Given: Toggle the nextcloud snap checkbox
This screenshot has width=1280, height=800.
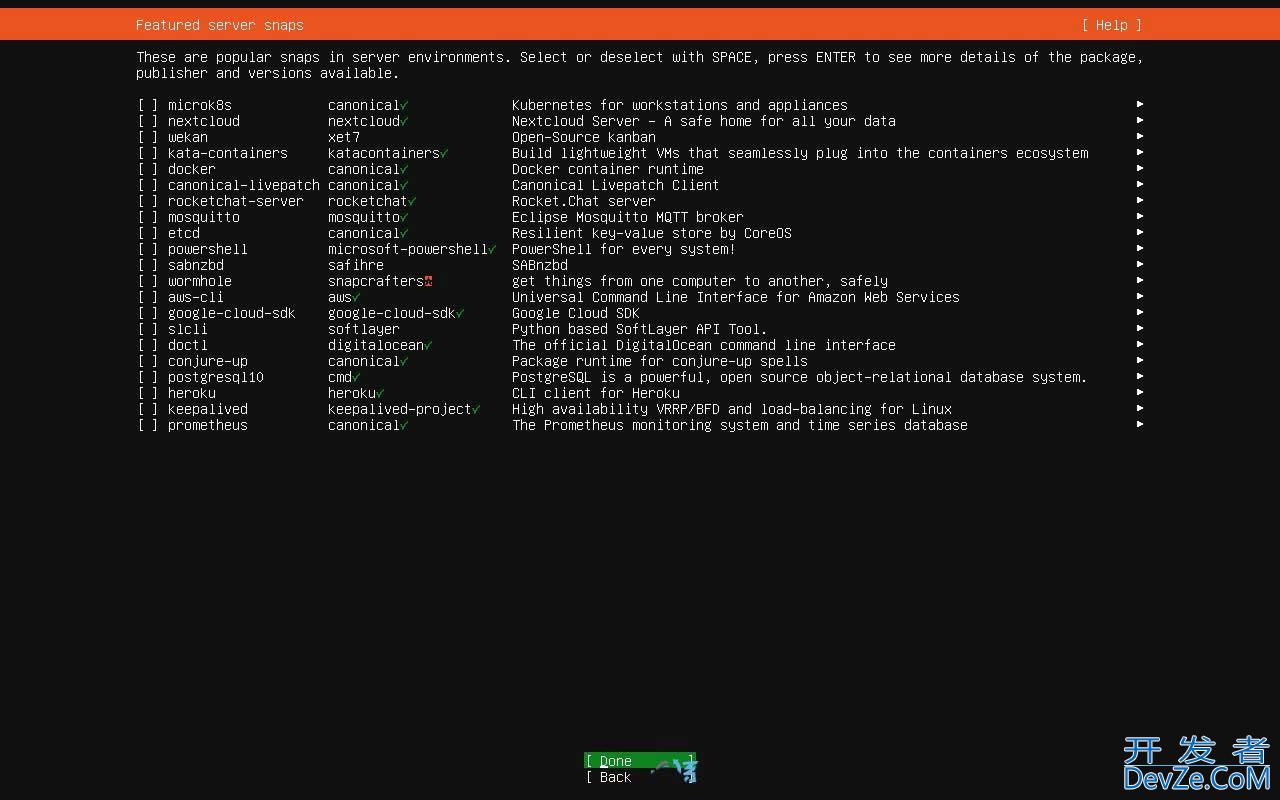Looking at the screenshot, I should [x=148, y=121].
